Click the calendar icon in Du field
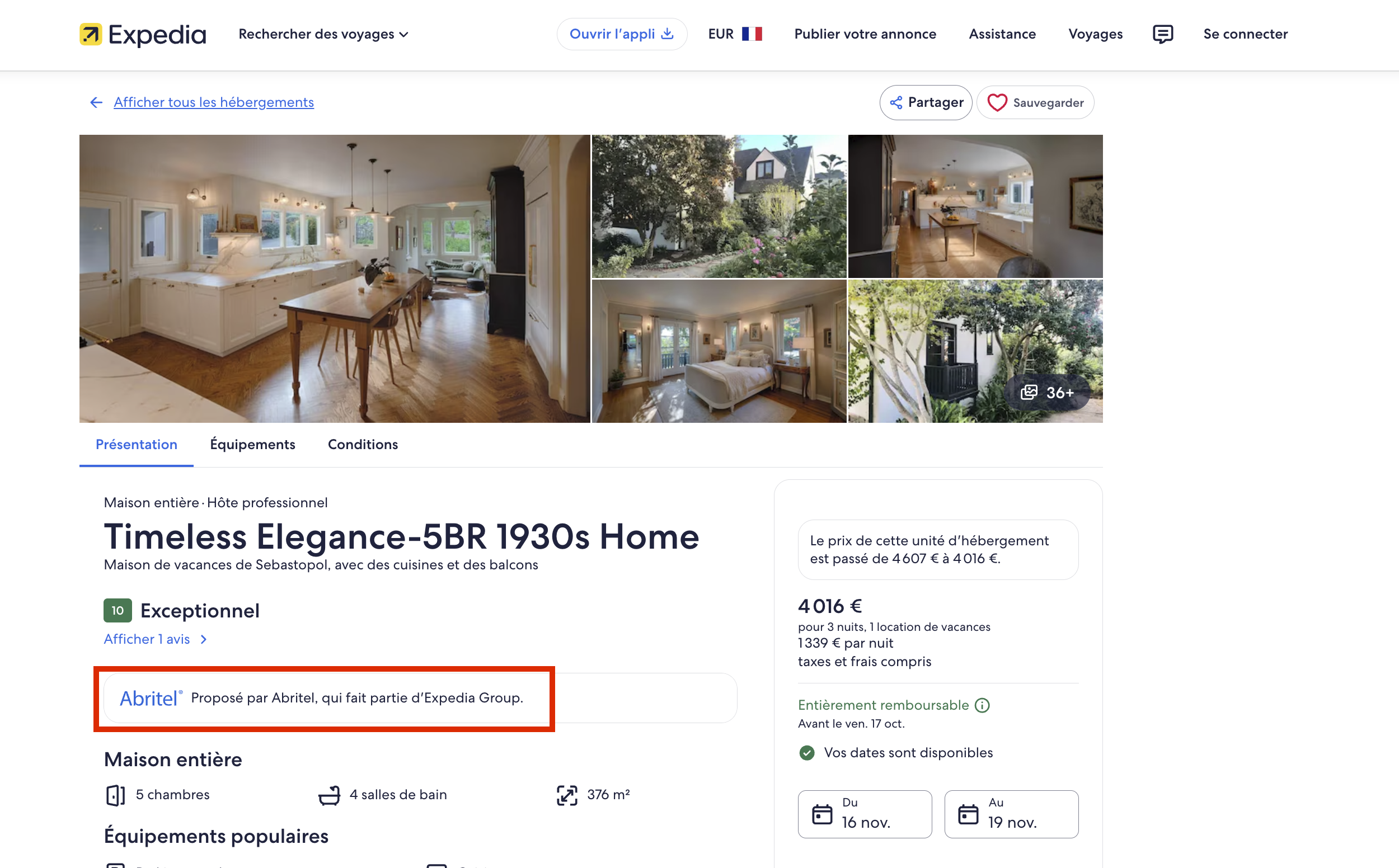1399x868 pixels. click(x=822, y=814)
